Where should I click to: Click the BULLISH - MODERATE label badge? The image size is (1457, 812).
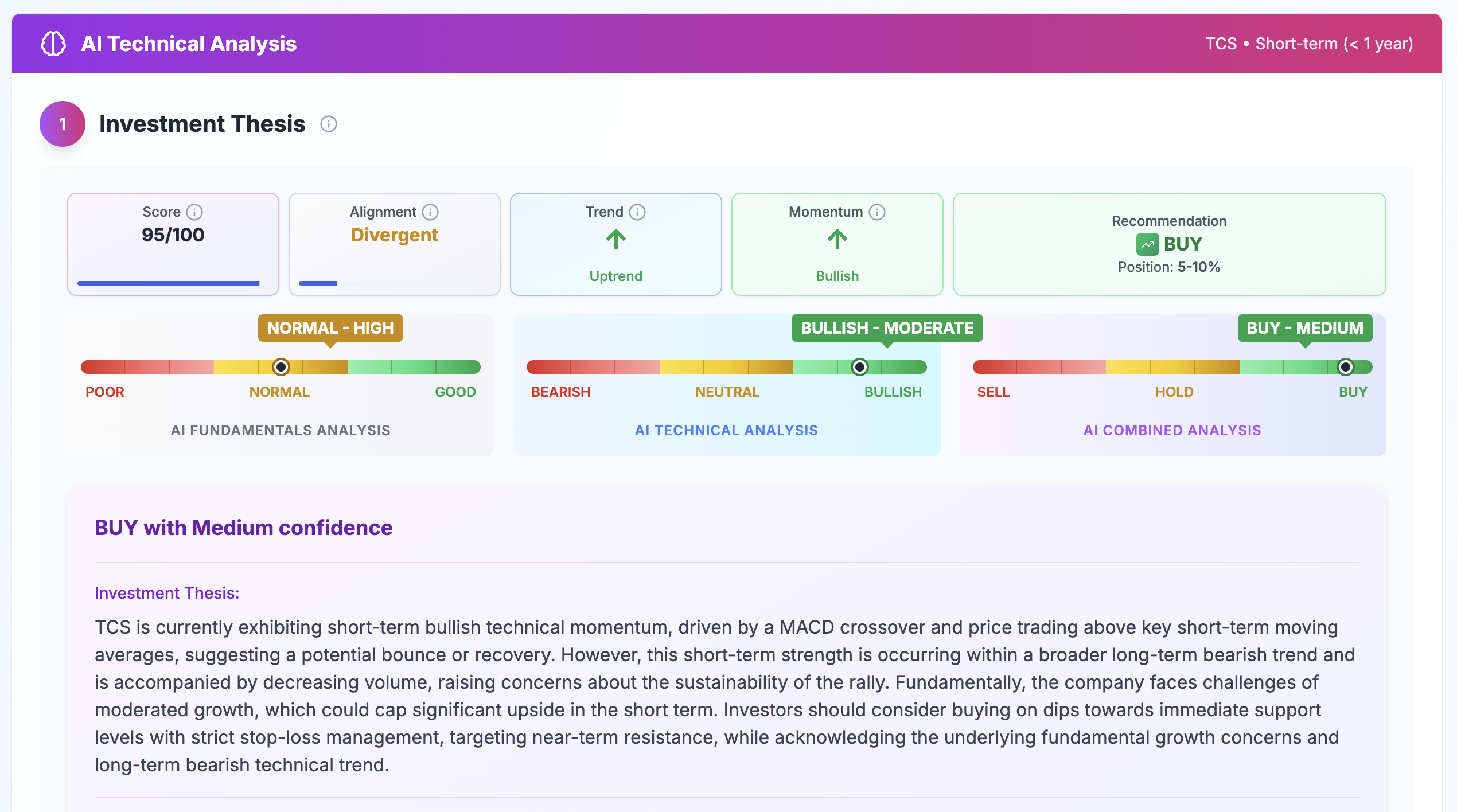887,328
